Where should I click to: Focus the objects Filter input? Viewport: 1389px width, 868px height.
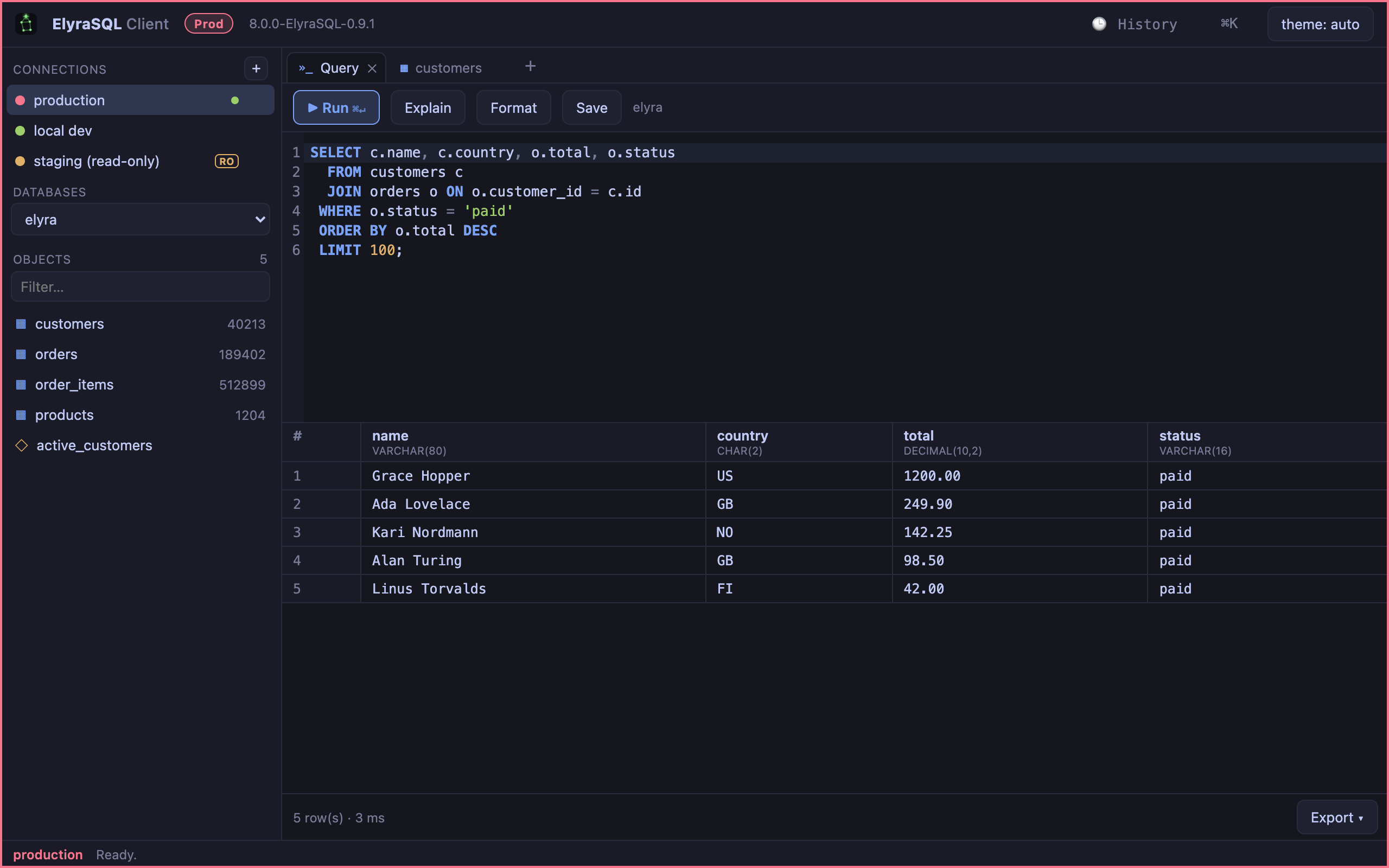coord(141,286)
